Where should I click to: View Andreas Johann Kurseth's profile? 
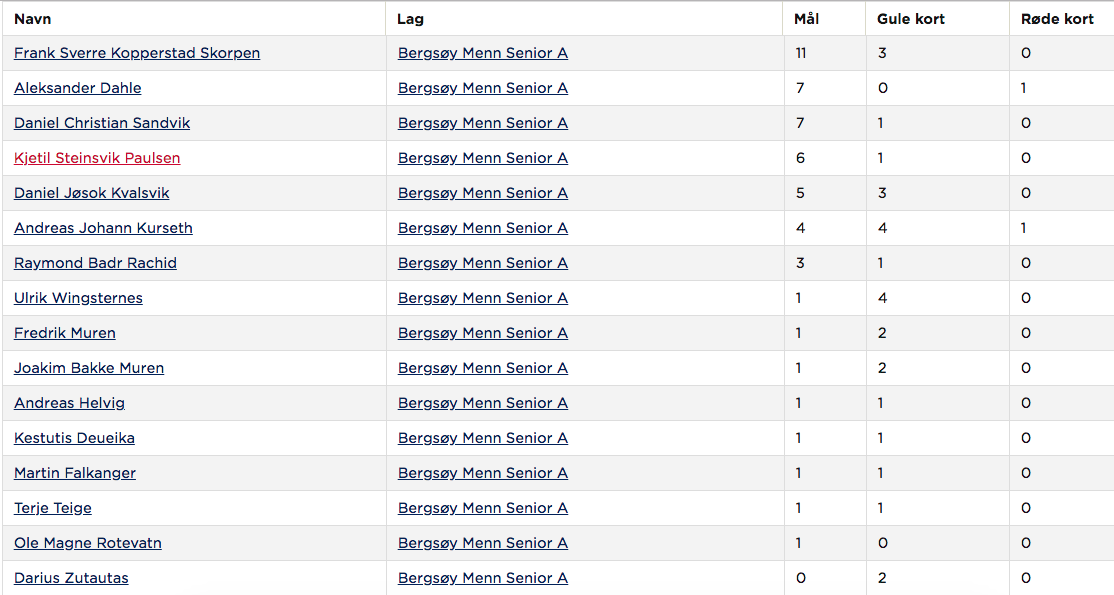pos(103,228)
